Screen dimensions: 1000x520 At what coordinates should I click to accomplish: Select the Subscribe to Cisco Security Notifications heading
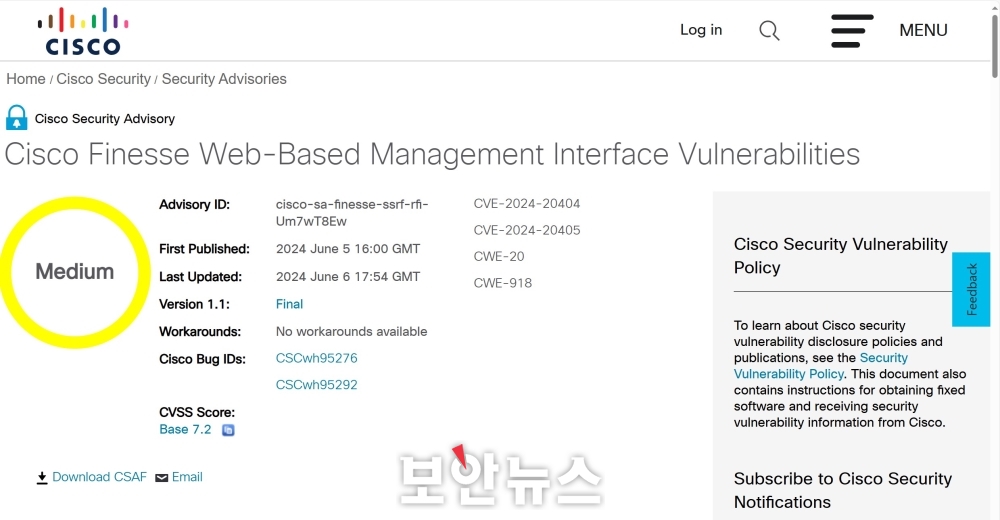point(842,490)
